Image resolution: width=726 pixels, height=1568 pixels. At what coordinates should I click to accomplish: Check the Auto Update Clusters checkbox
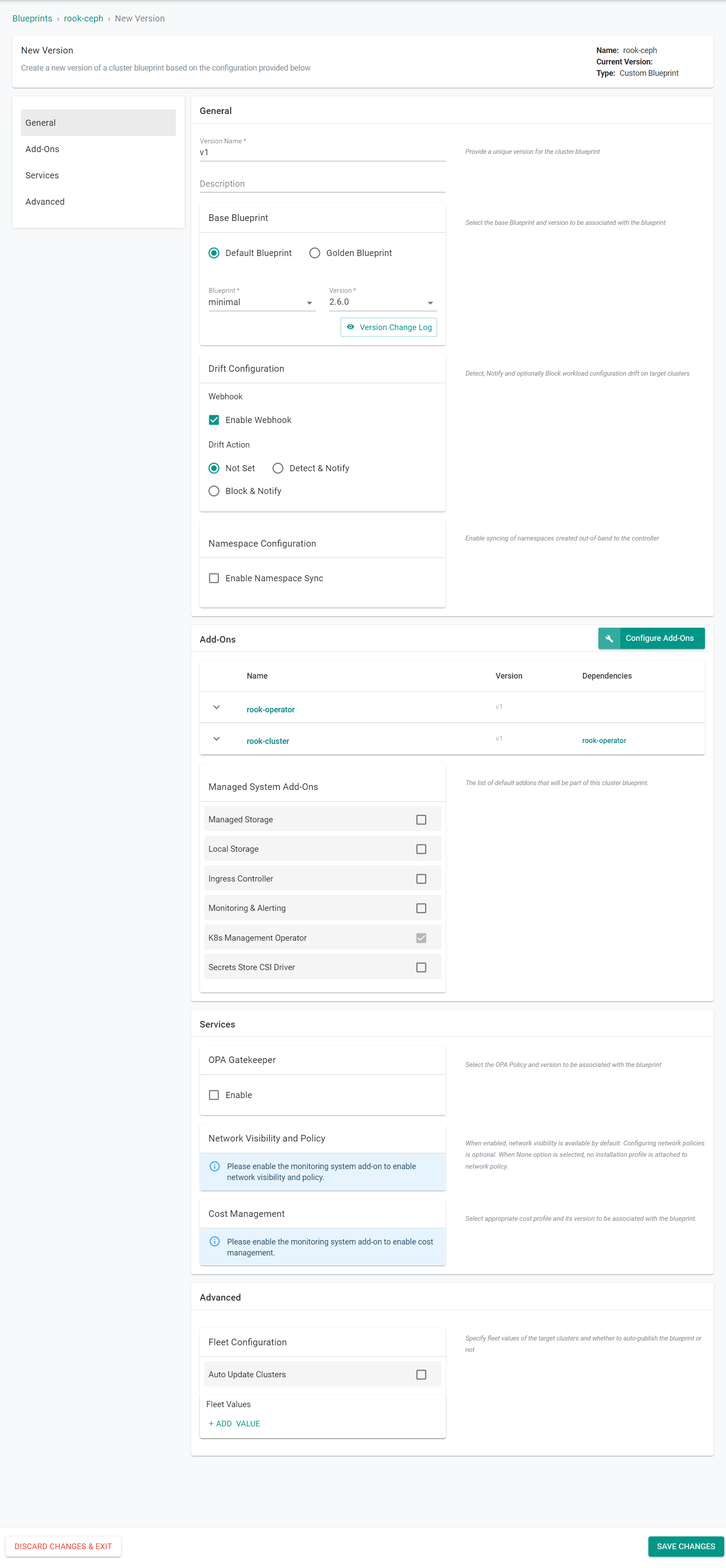click(x=421, y=1374)
